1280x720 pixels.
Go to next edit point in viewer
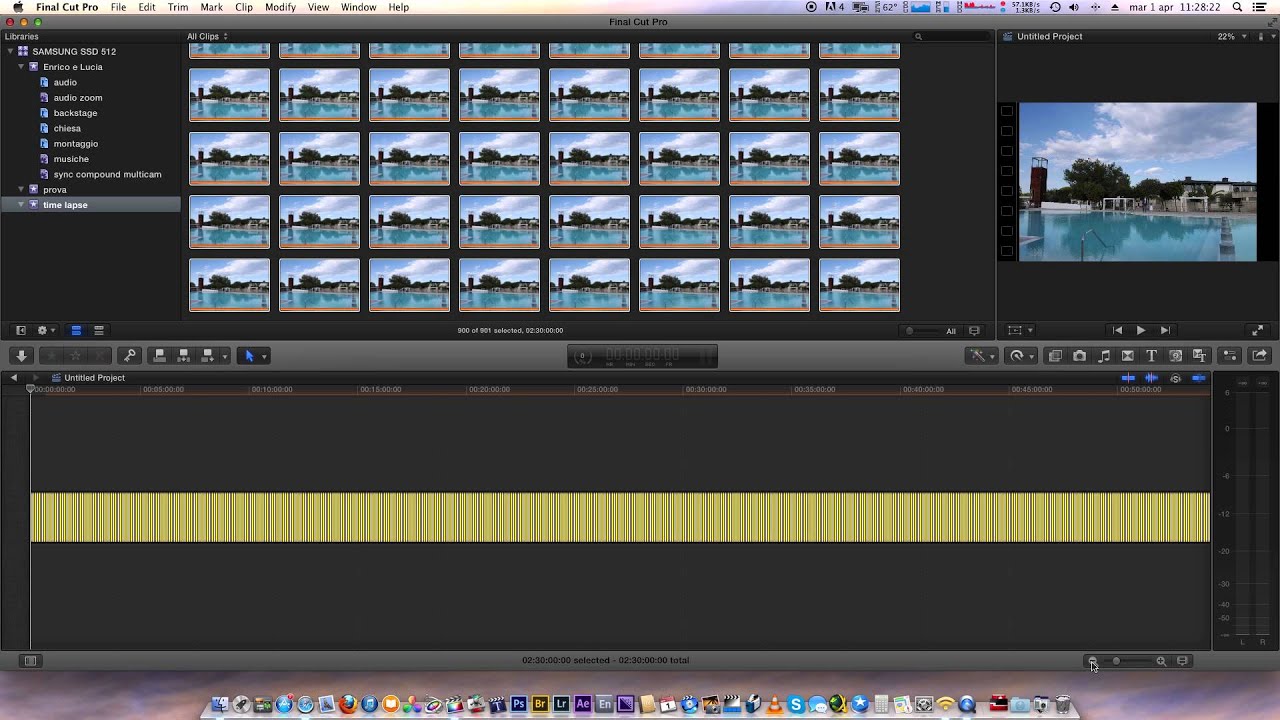point(1165,330)
